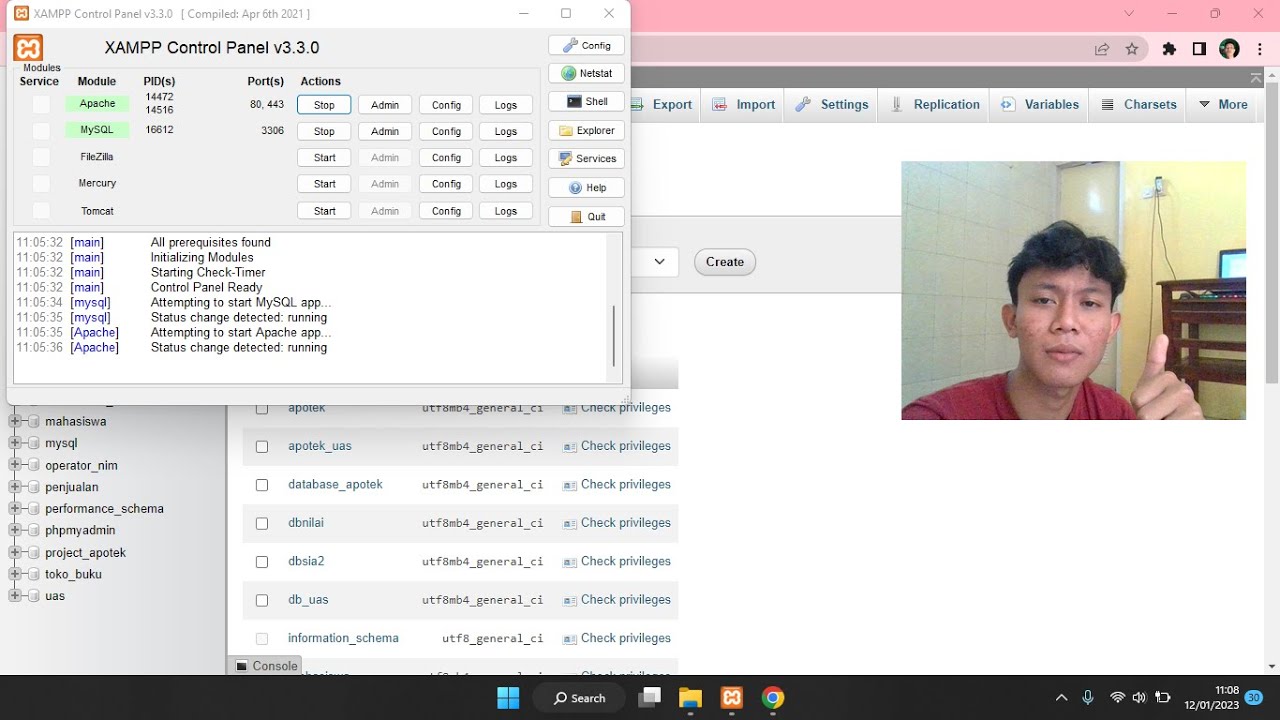The image size is (1280, 720).
Task: Open the Variables tab
Action: (1040, 104)
